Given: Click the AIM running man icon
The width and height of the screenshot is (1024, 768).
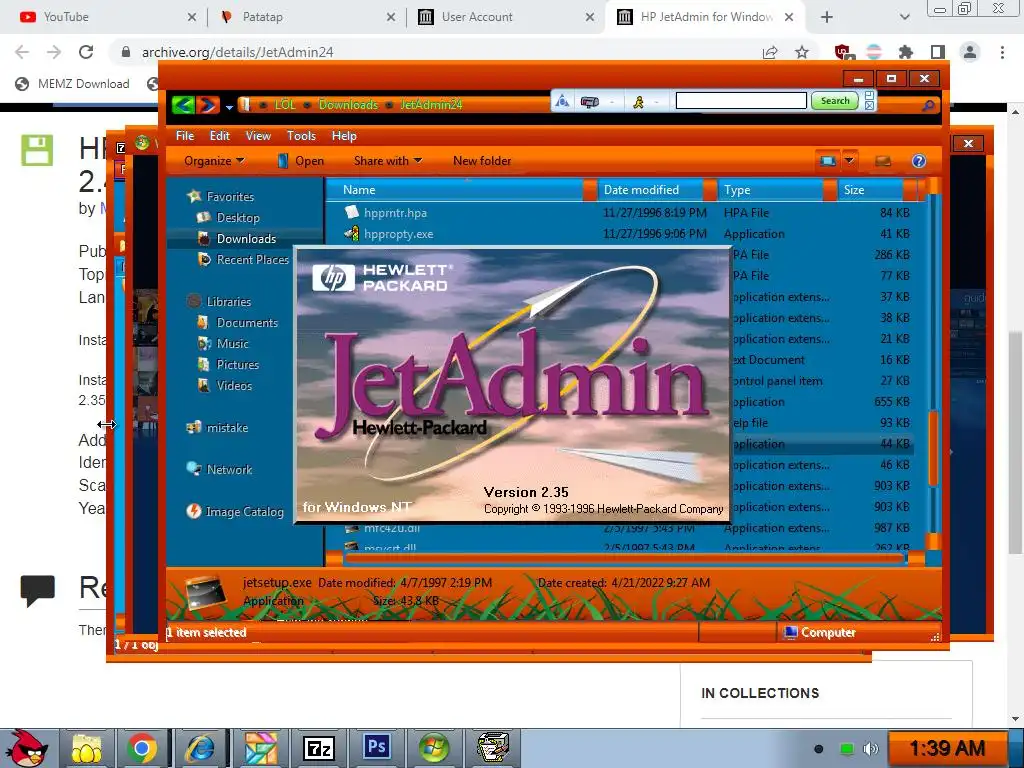Looking at the screenshot, I should (638, 102).
